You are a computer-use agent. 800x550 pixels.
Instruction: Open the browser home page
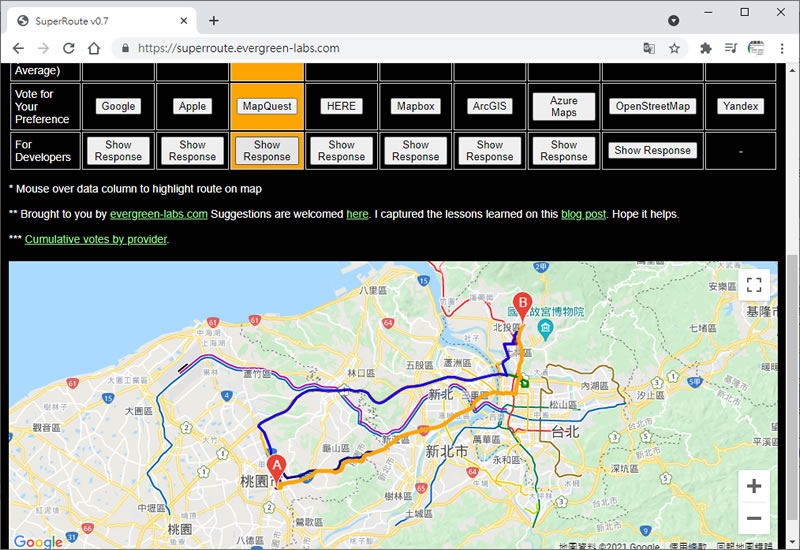[94, 48]
